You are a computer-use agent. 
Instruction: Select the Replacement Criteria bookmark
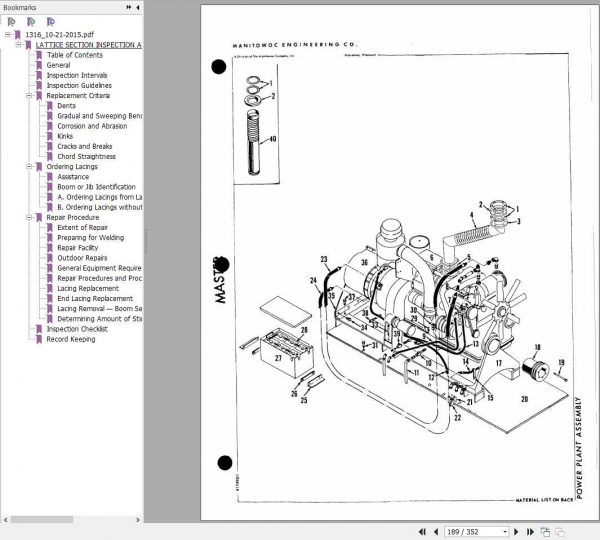click(x=78, y=96)
